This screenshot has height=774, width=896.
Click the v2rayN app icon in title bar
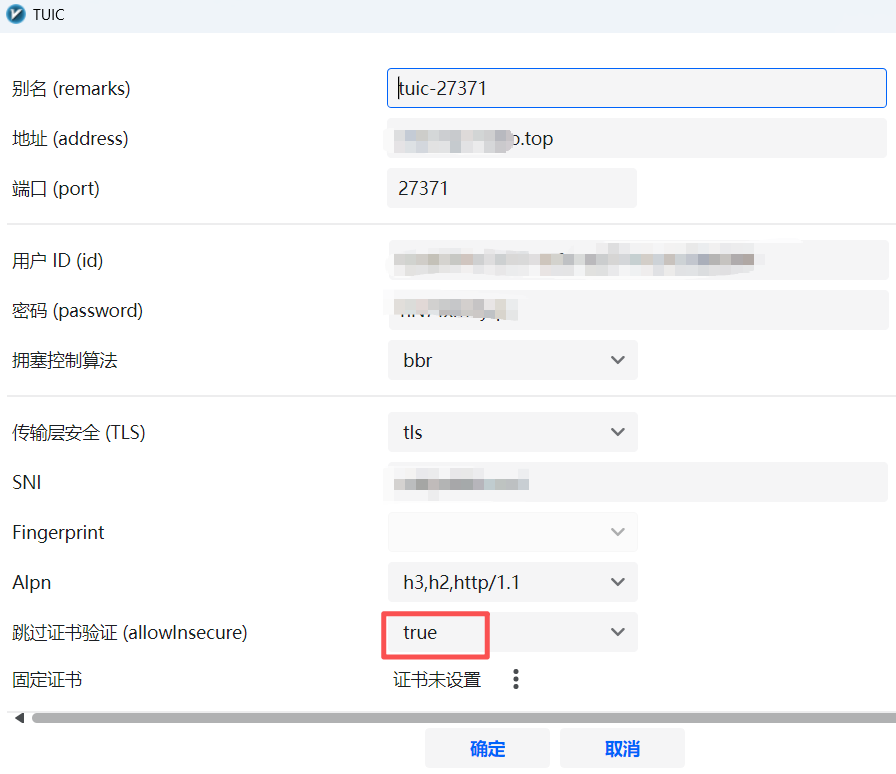click(x=16, y=15)
